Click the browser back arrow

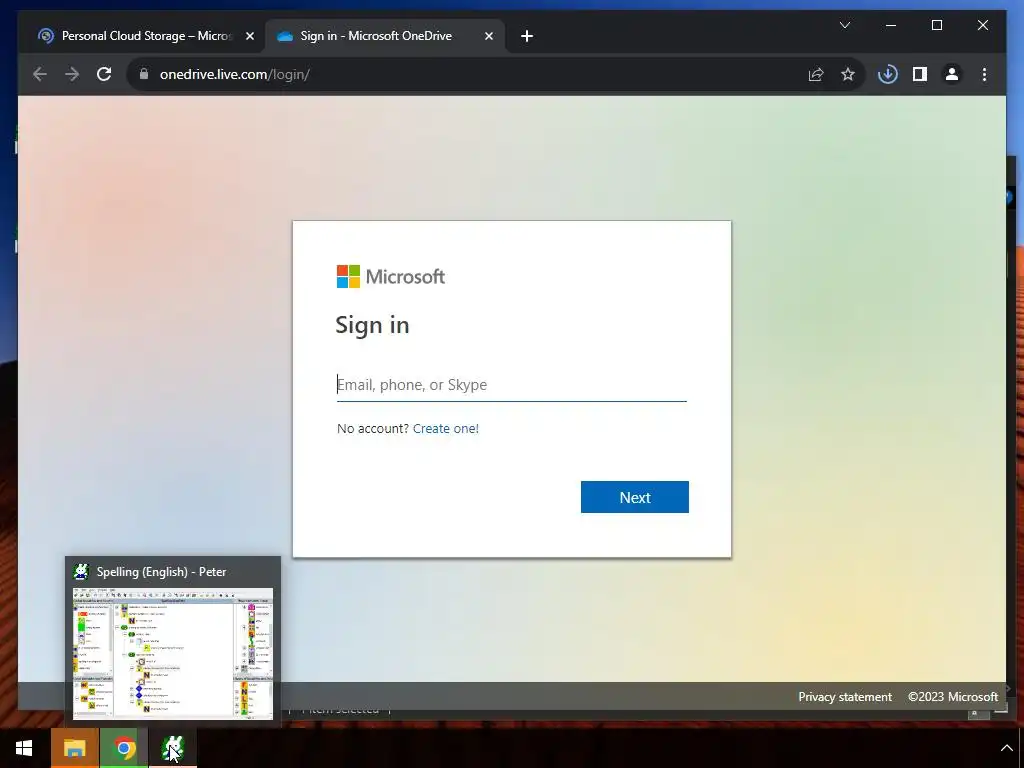click(x=40, y=74)
